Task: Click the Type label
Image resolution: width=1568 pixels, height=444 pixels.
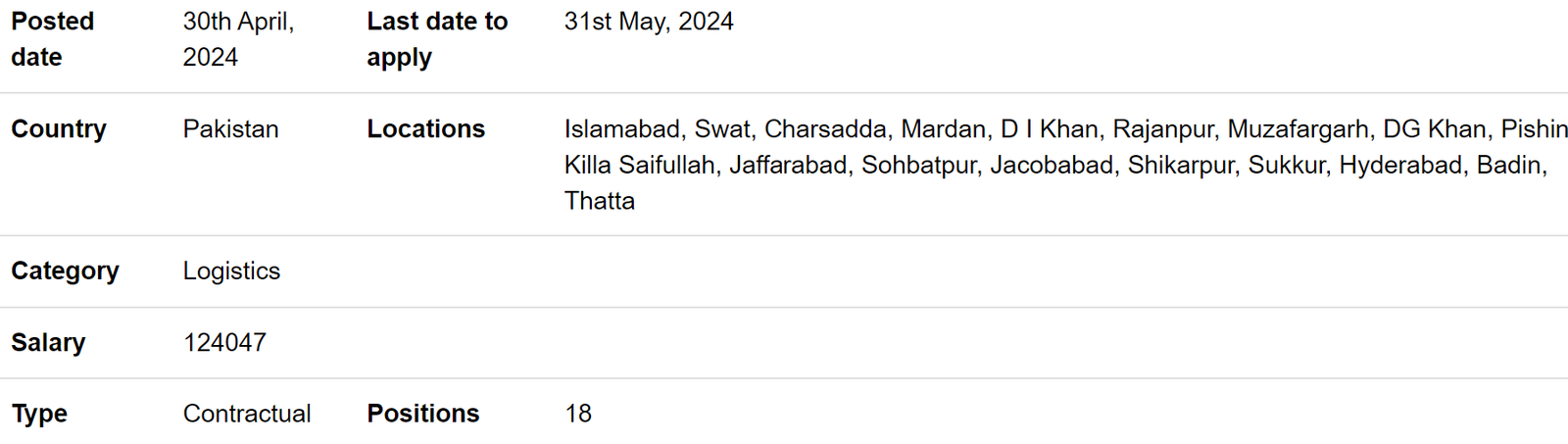Action: tap(39, 414)
